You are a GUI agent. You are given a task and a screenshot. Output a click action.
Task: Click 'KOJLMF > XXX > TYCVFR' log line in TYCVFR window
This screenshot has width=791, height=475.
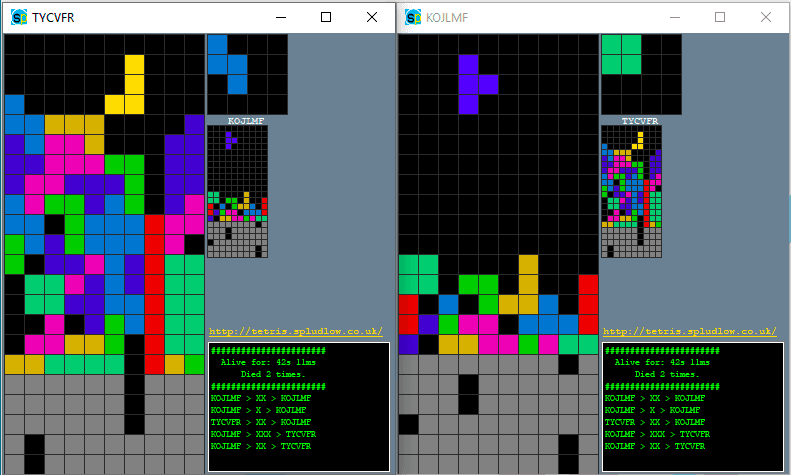point(263,434)
